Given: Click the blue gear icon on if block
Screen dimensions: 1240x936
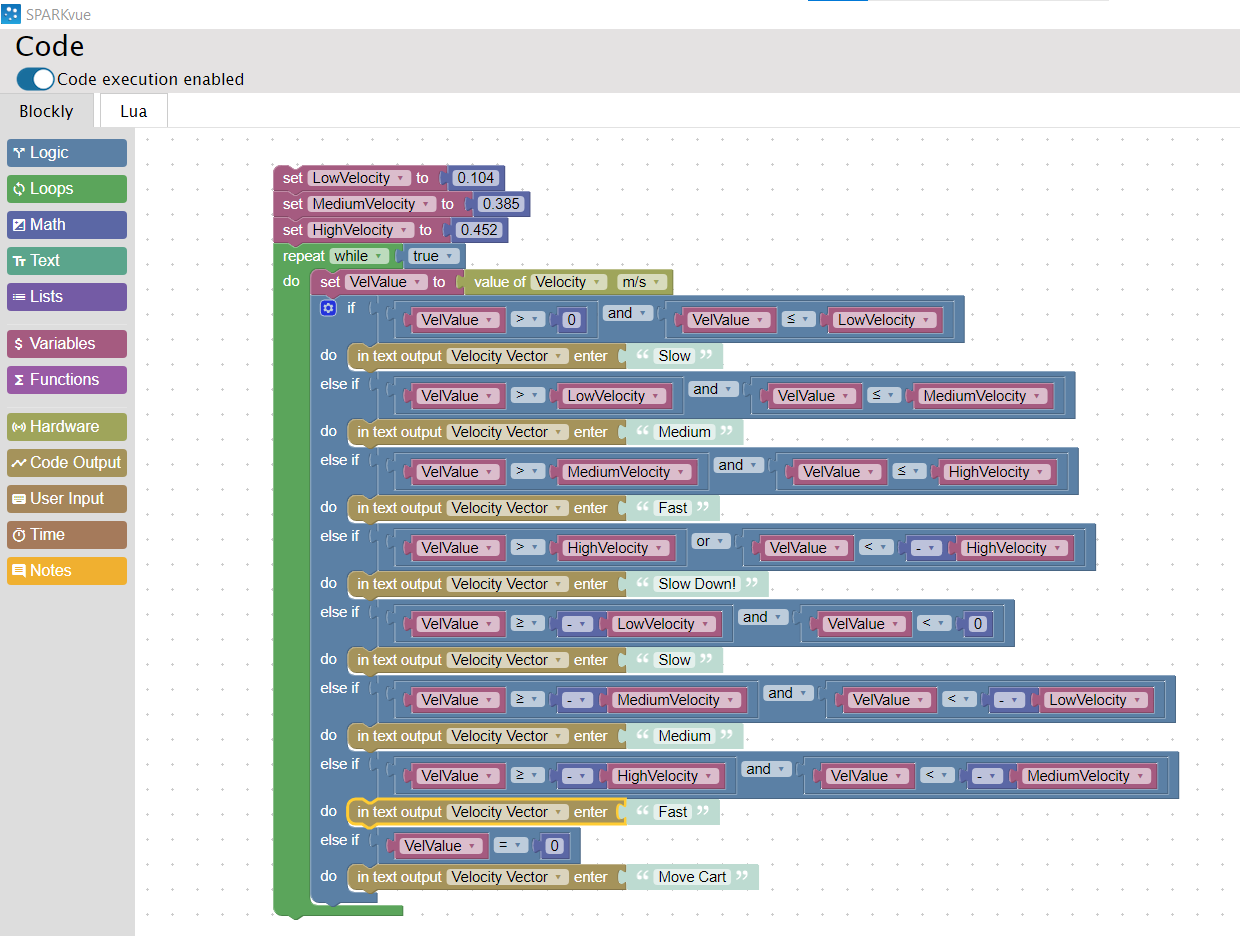Looking at the screenshot, I should [x=328, y=308].
